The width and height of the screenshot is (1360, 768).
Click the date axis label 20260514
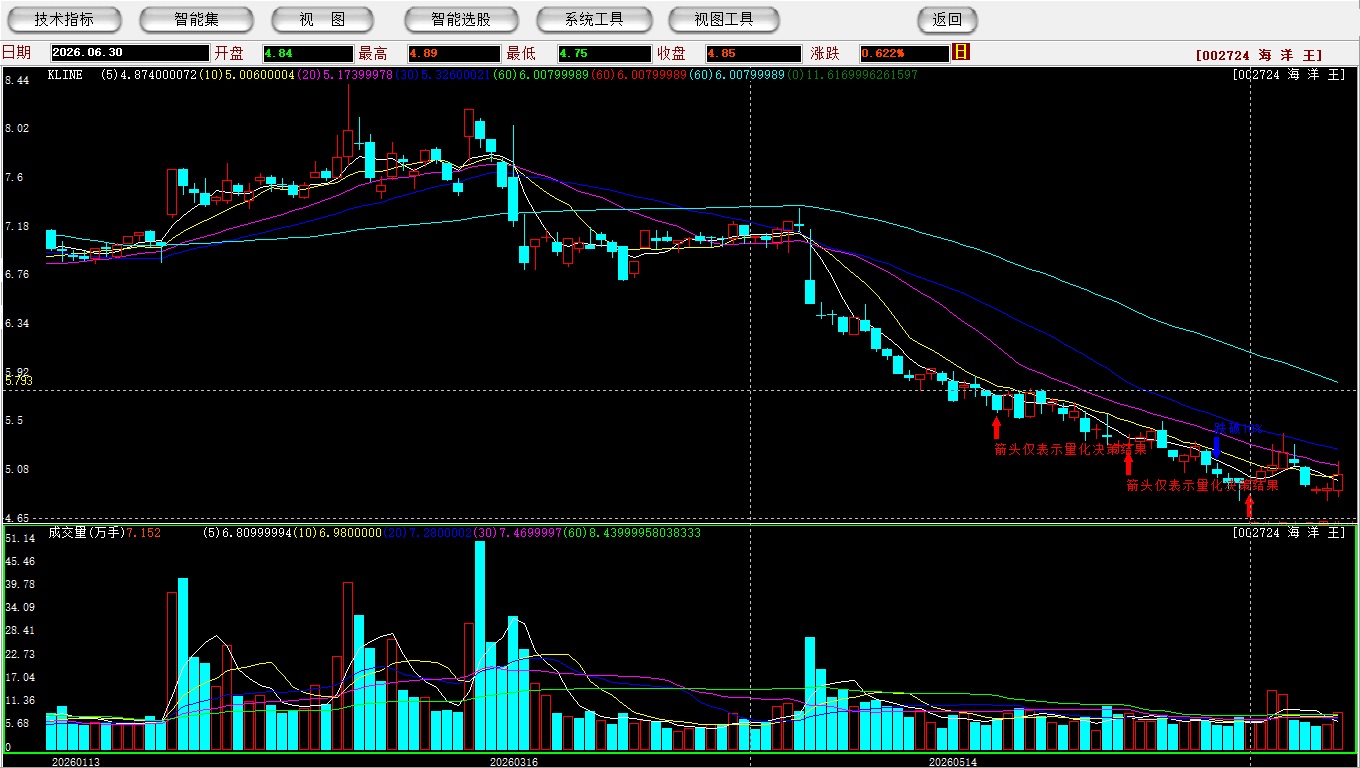point(953,762)
